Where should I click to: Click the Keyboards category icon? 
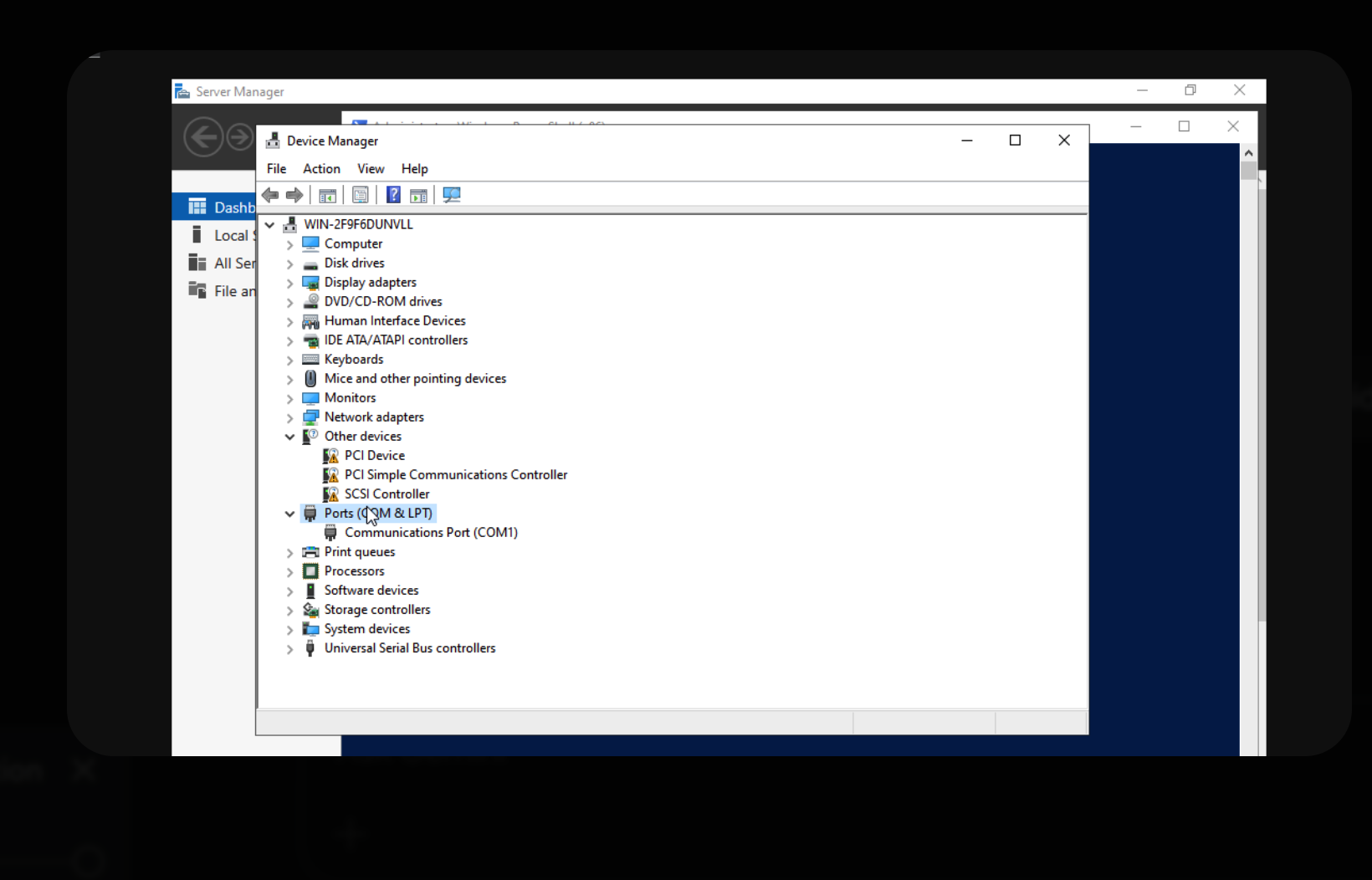(x=311, y=360)
